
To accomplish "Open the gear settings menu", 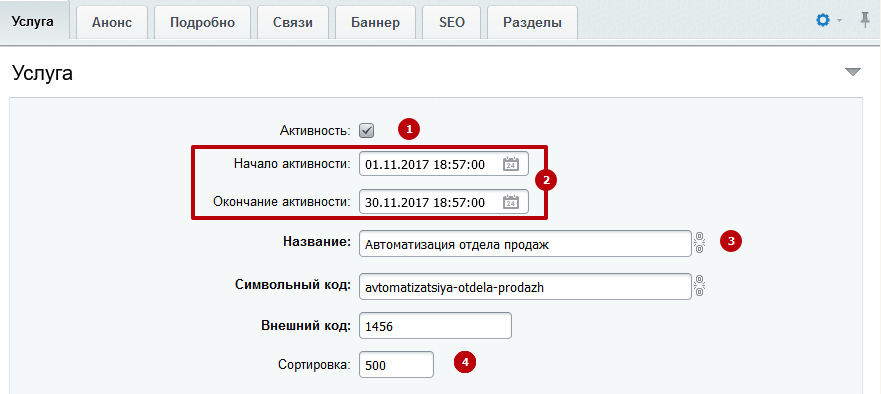I will coord(823,21).
